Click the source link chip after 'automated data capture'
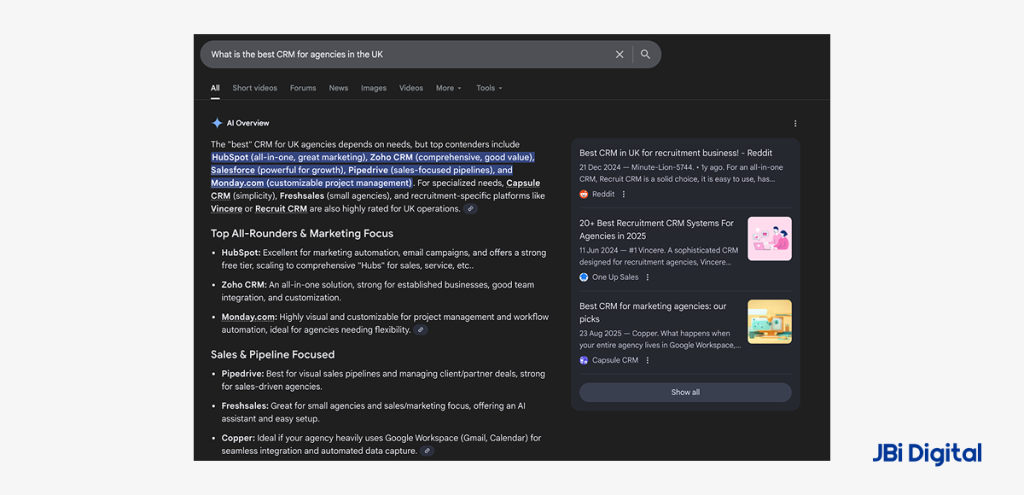This screenshot has width=1024, height=495. tap(427, 451)
